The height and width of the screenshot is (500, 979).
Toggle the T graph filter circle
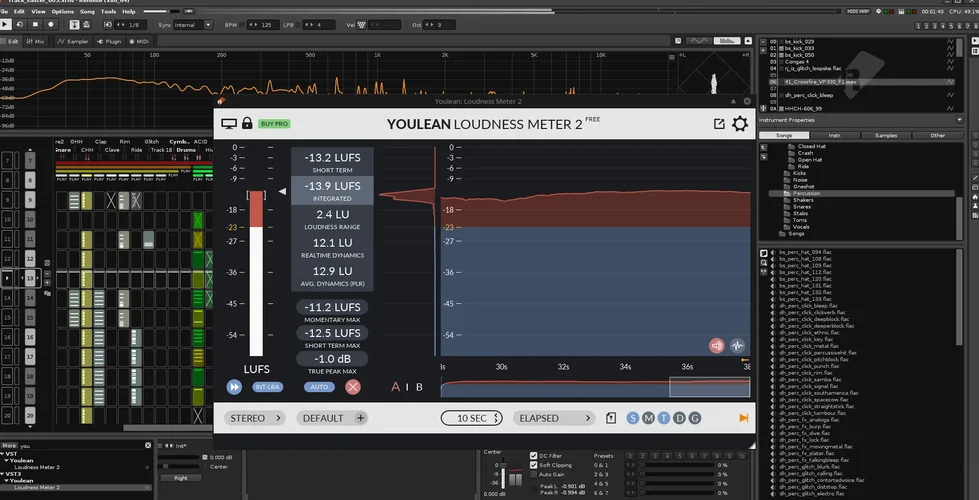click(x=664, y=418)
